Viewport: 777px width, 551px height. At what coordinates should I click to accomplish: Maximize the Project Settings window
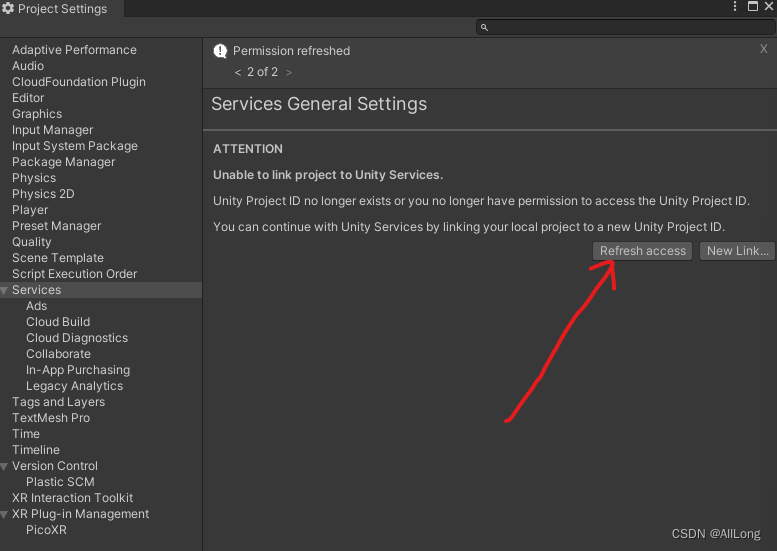tap(753, 6)
